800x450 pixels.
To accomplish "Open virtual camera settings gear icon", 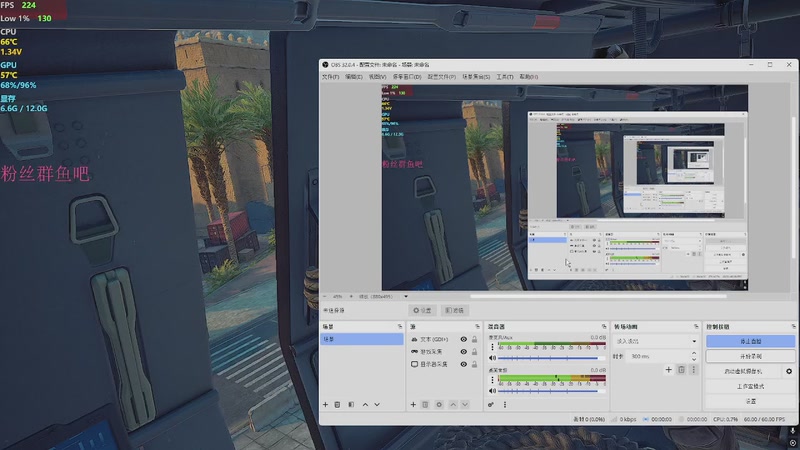I will click(x=789, y=371).
